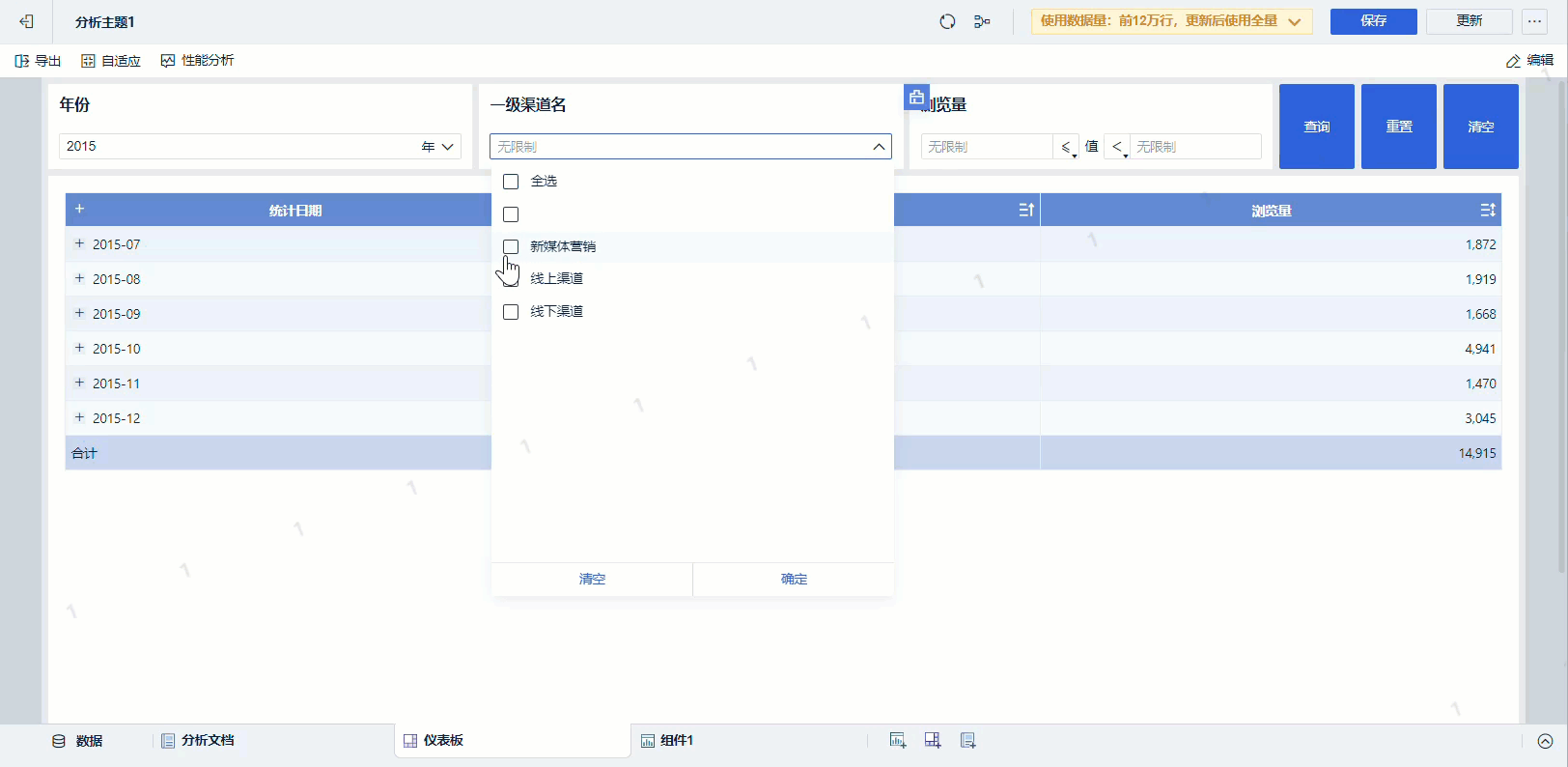This screenshot has height=767, width=1568.
Task: Expand the data usage notice dropdown
Action: pos(1294,21)
